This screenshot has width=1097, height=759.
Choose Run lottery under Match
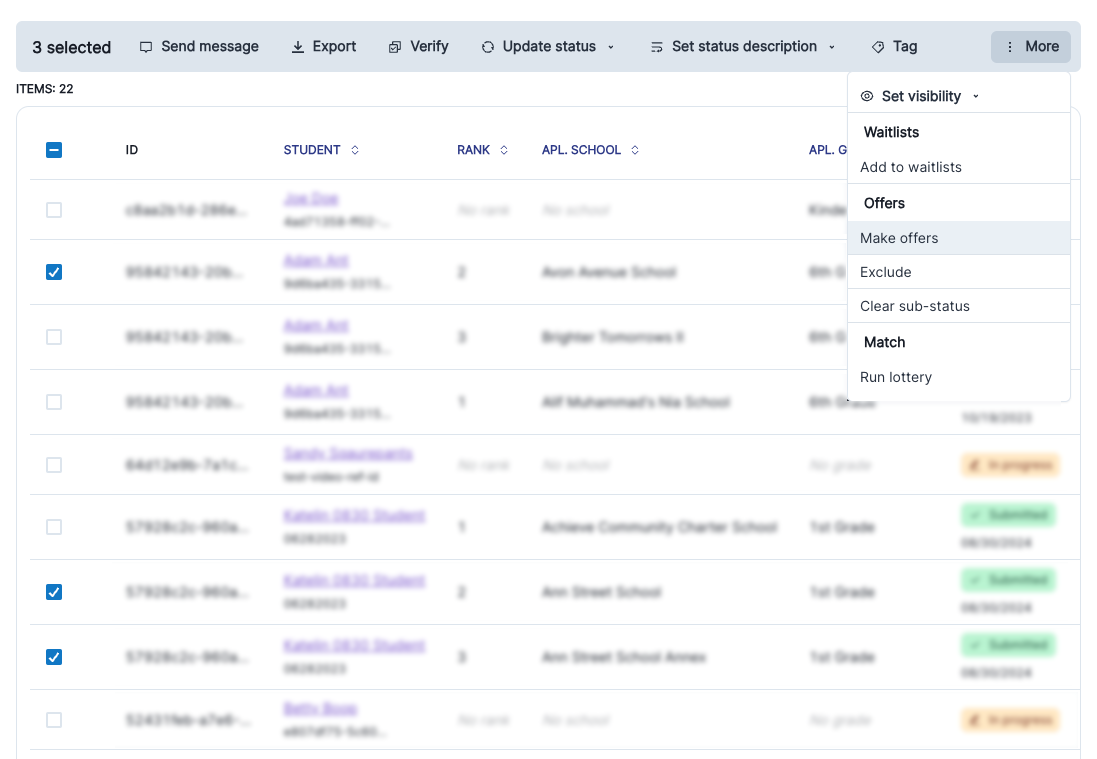click(896, 377)
